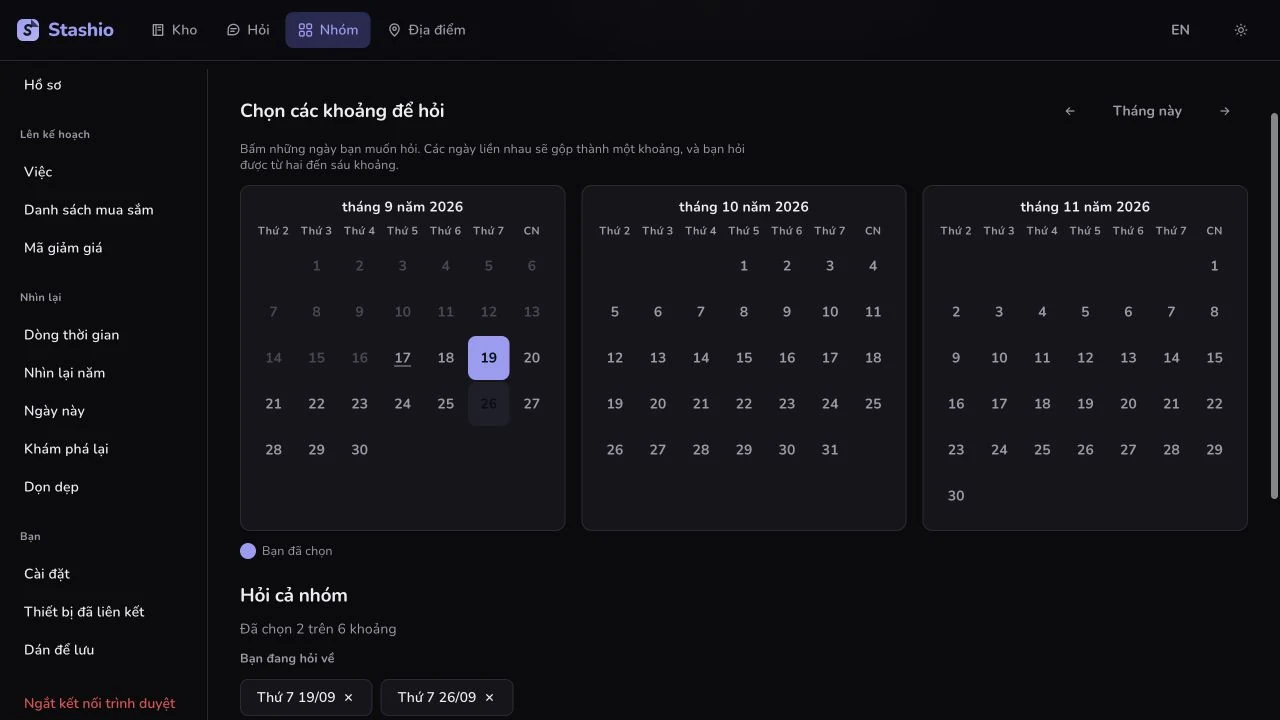Select 30 September 2026

coord(359,450)
